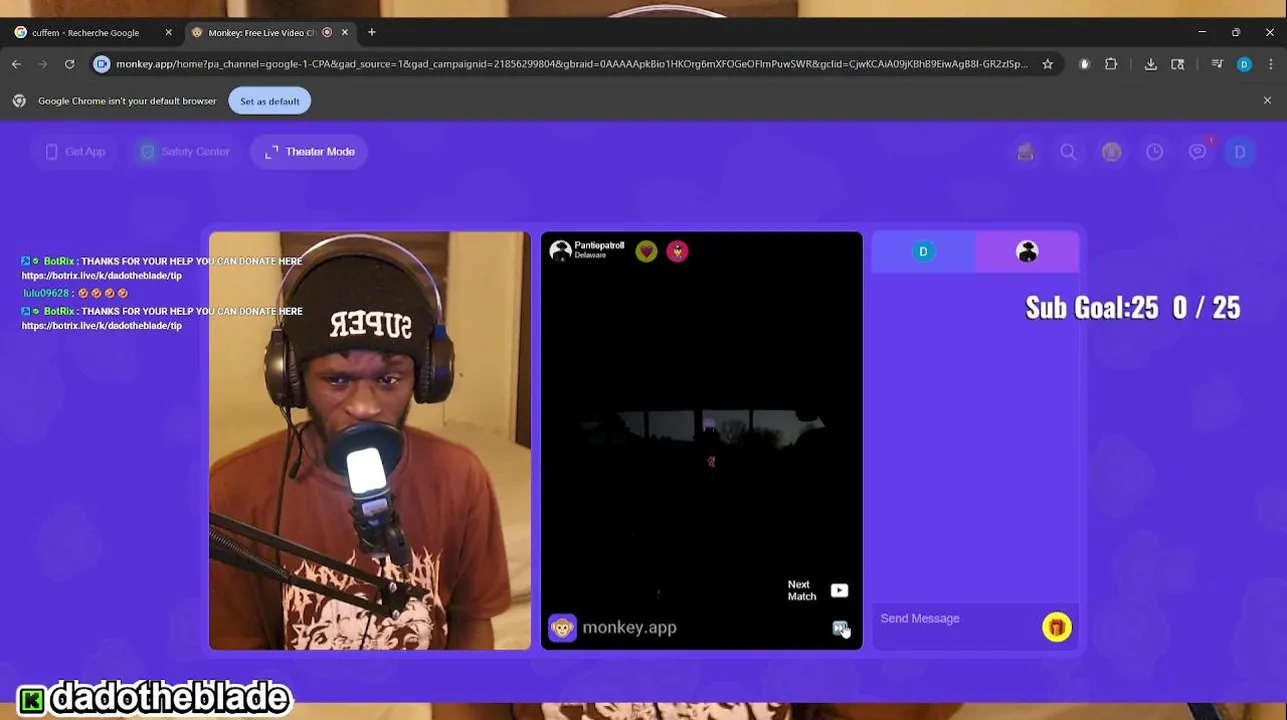The image size is (1287, 720).
Task: Switch to cuffem Recherche Google tab
Action: tap(92, 32)
